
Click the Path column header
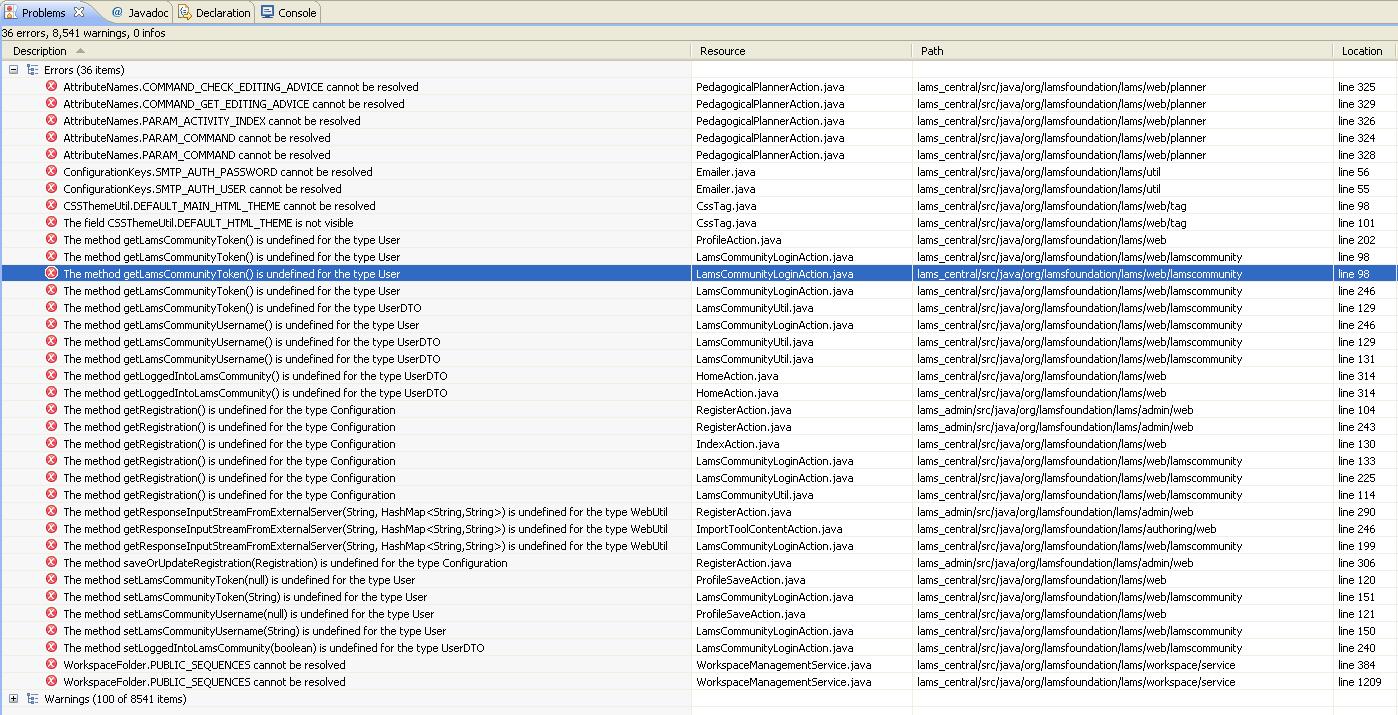click(932, 51)
